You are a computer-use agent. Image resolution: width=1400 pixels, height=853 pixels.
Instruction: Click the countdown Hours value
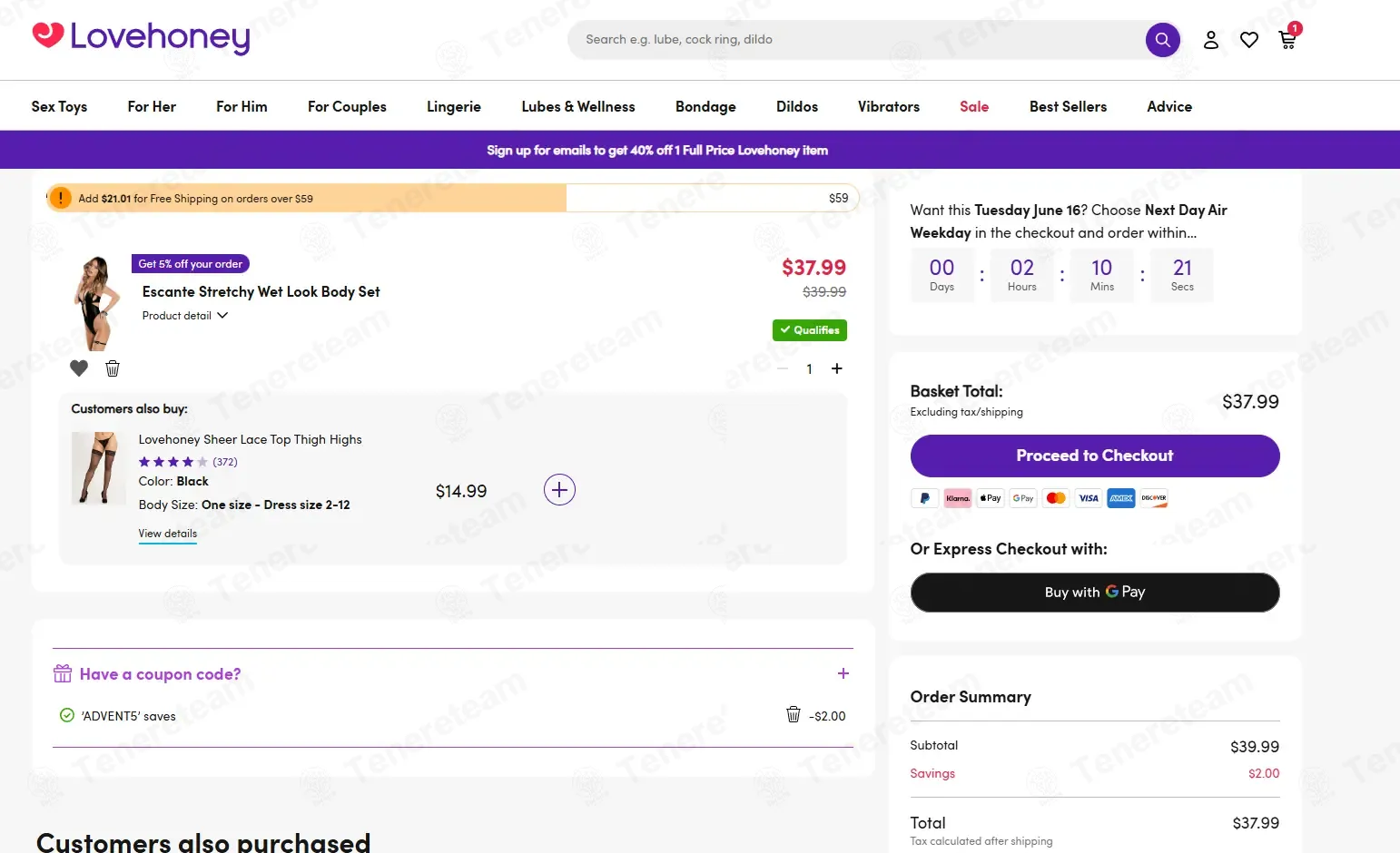pos(1022,268)
